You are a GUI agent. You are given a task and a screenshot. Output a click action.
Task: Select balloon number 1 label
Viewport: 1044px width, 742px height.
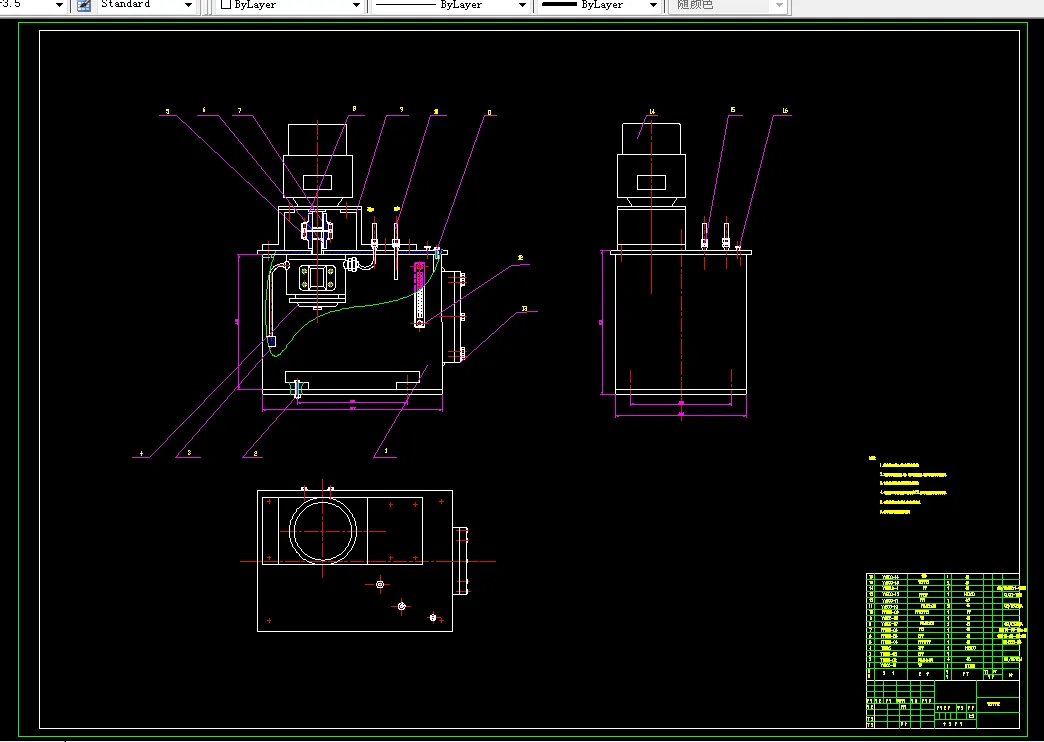tap(386, 451)
